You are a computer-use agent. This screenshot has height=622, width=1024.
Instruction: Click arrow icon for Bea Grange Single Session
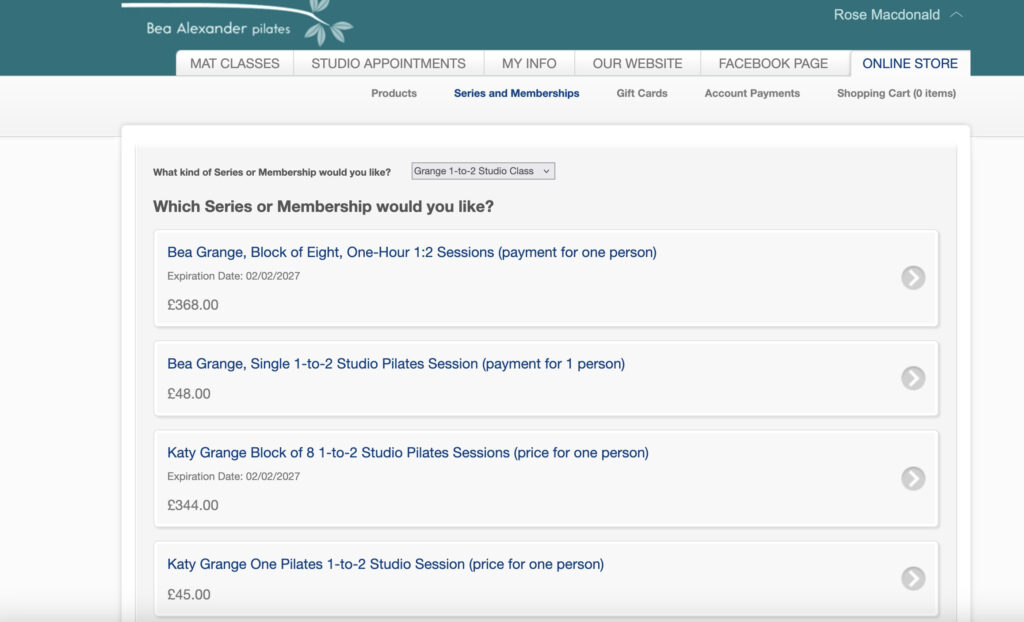[x=913, y=378]
